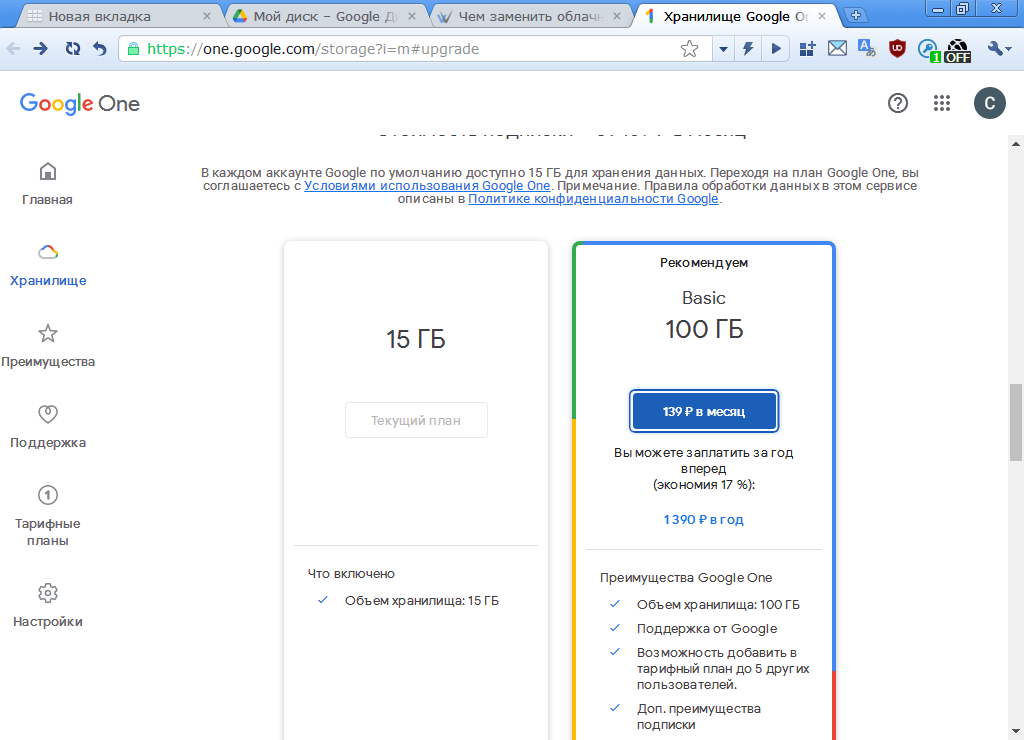The image size is (1024, 740).
Task: Open Главная in the sidebar
Action: point(48,182)
